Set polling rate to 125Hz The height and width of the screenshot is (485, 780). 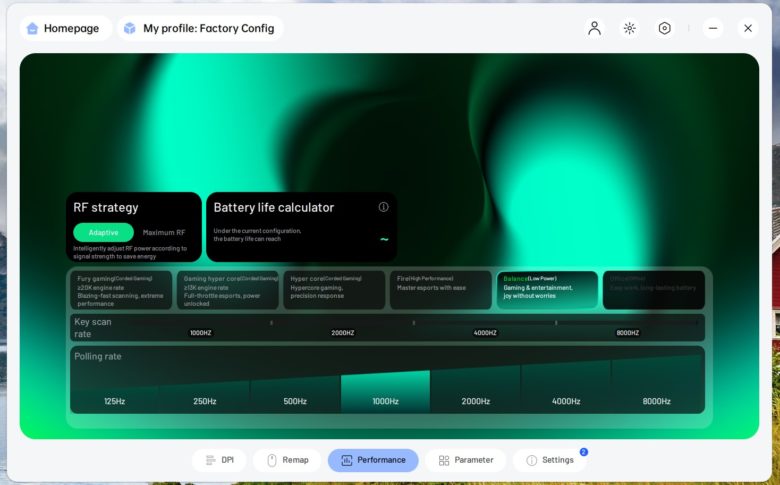pyautogui.click(x=114, y=398)
